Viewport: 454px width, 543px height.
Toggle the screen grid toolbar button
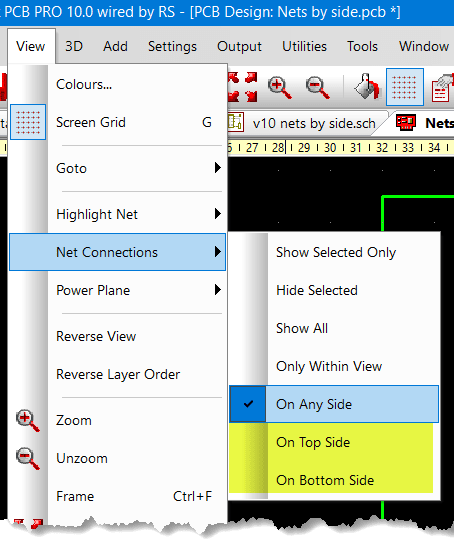pos(405,87)
